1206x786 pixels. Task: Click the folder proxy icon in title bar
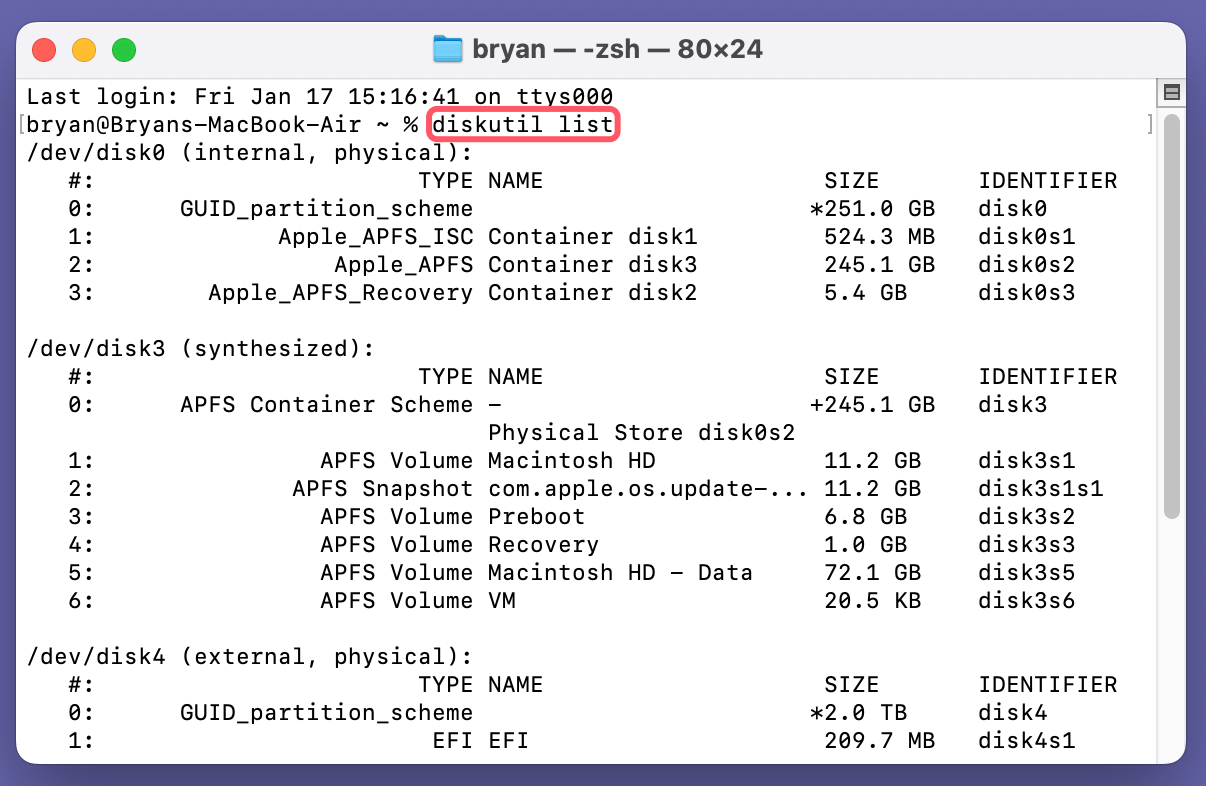pyautogui.click(x=448, y=48)
